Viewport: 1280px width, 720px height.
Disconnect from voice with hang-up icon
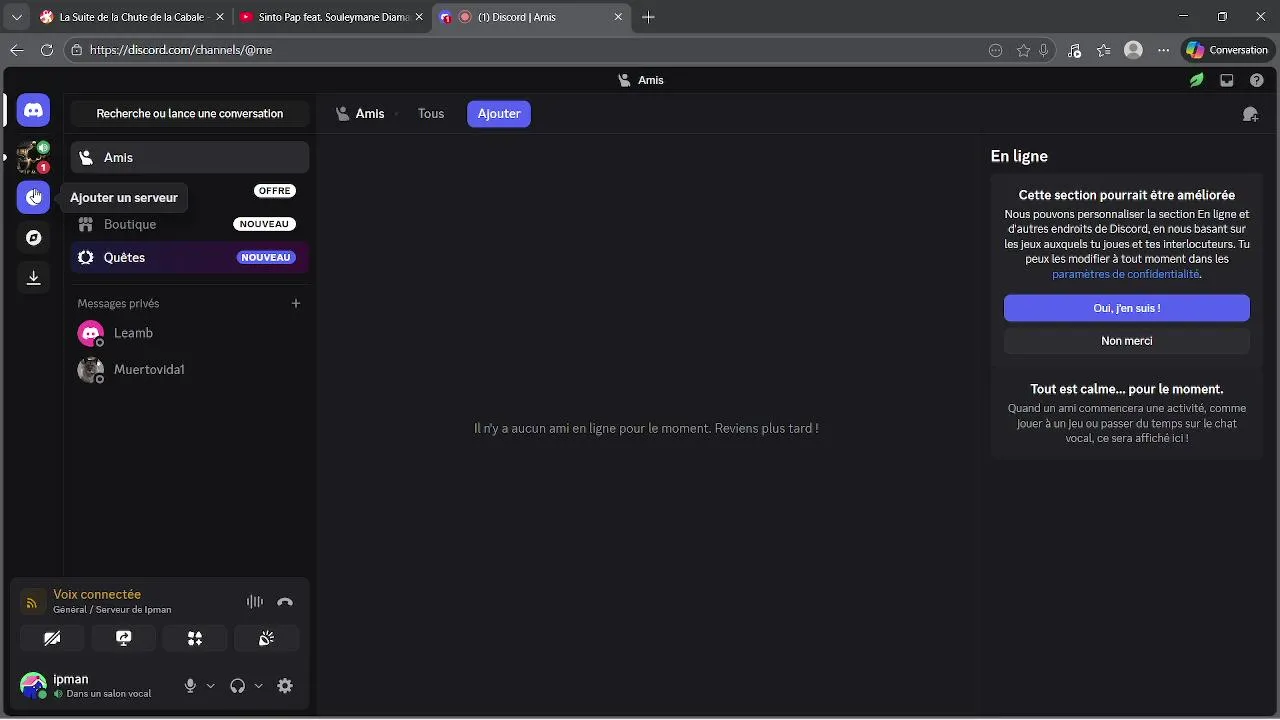[285, 602]
